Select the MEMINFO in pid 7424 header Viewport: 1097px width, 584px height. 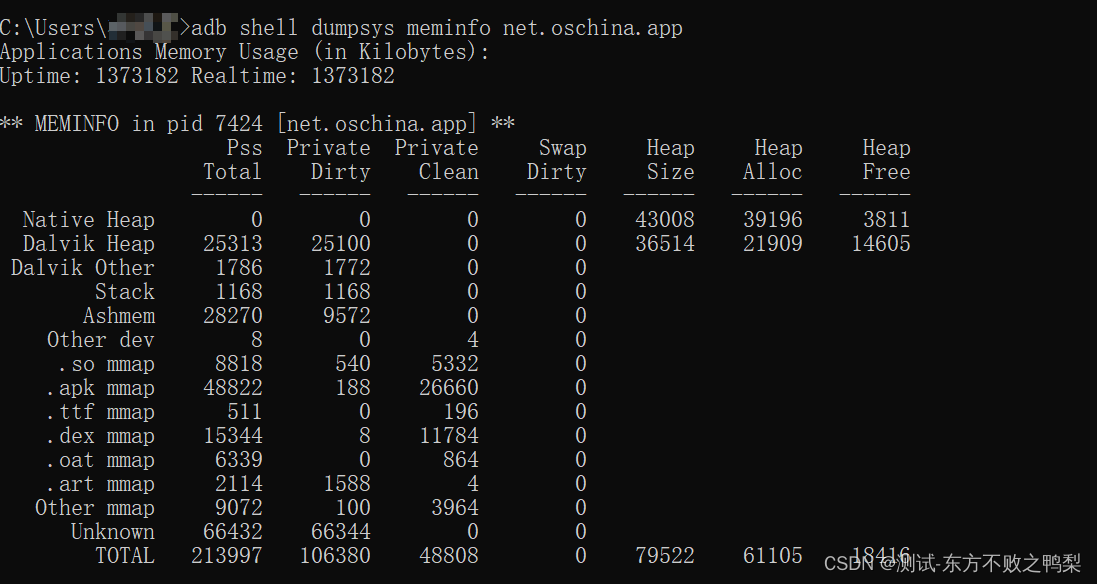click(x=257, y=124)
